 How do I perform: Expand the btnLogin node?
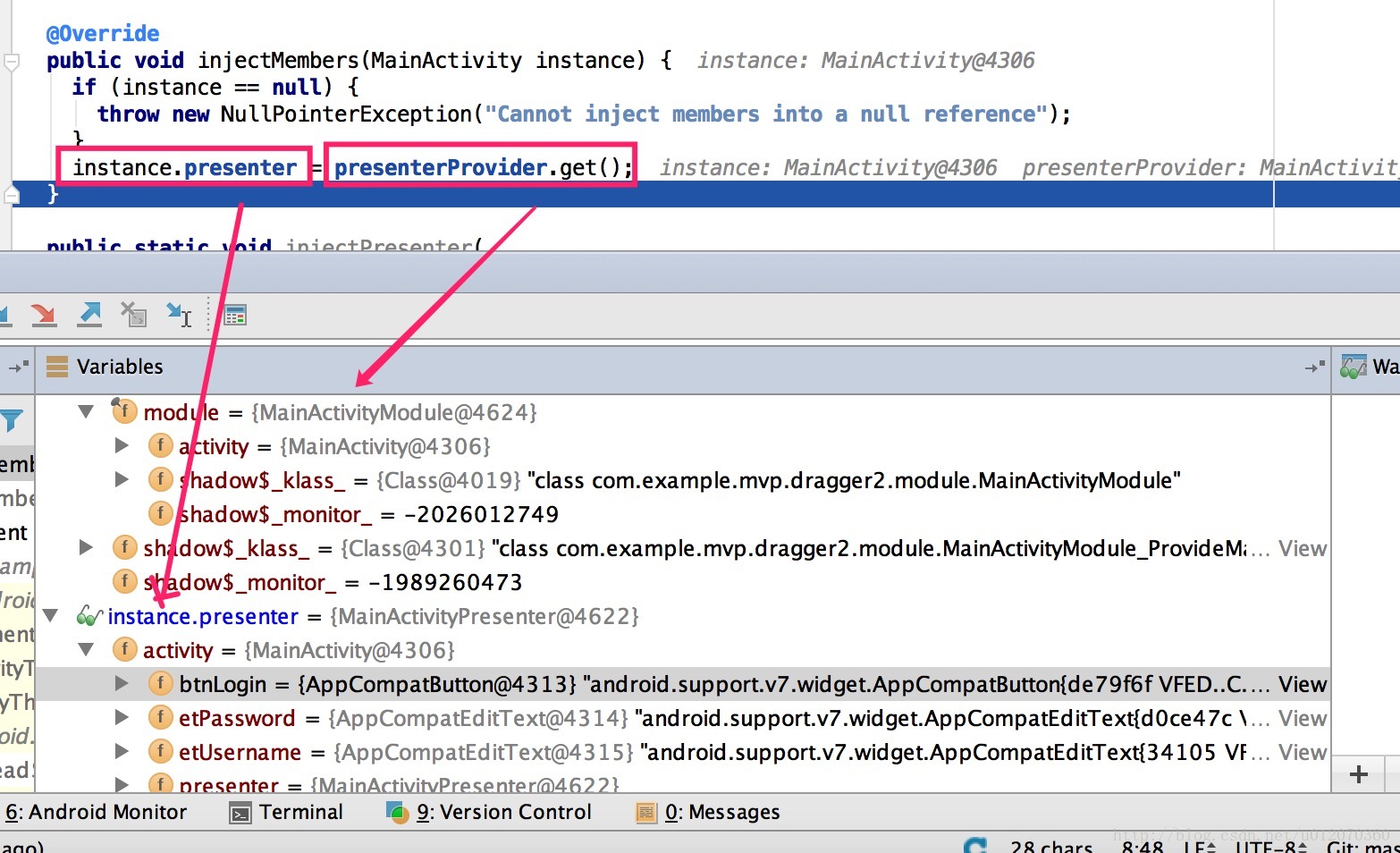(122, 683)
